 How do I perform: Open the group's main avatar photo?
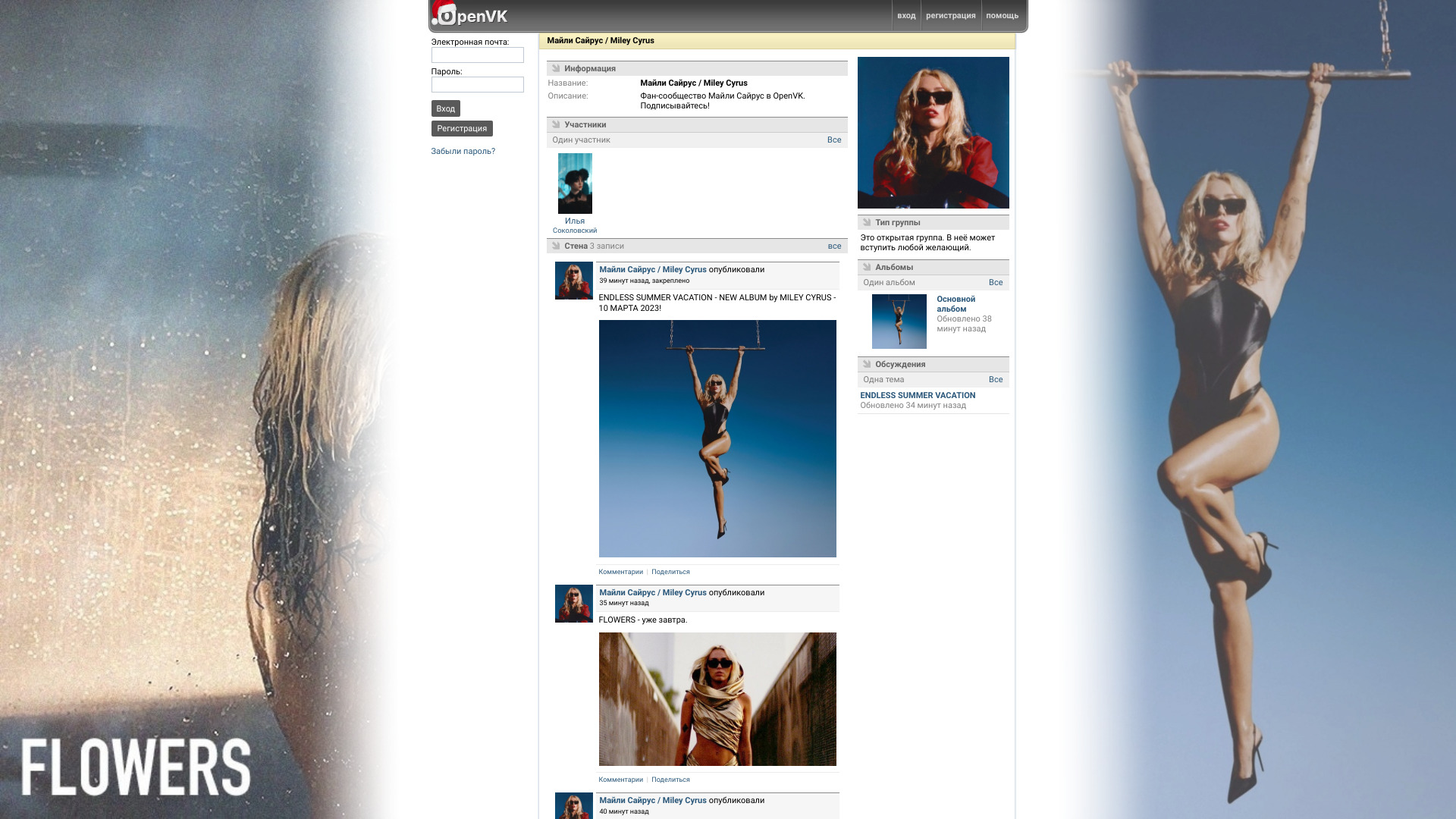point(933,133)
